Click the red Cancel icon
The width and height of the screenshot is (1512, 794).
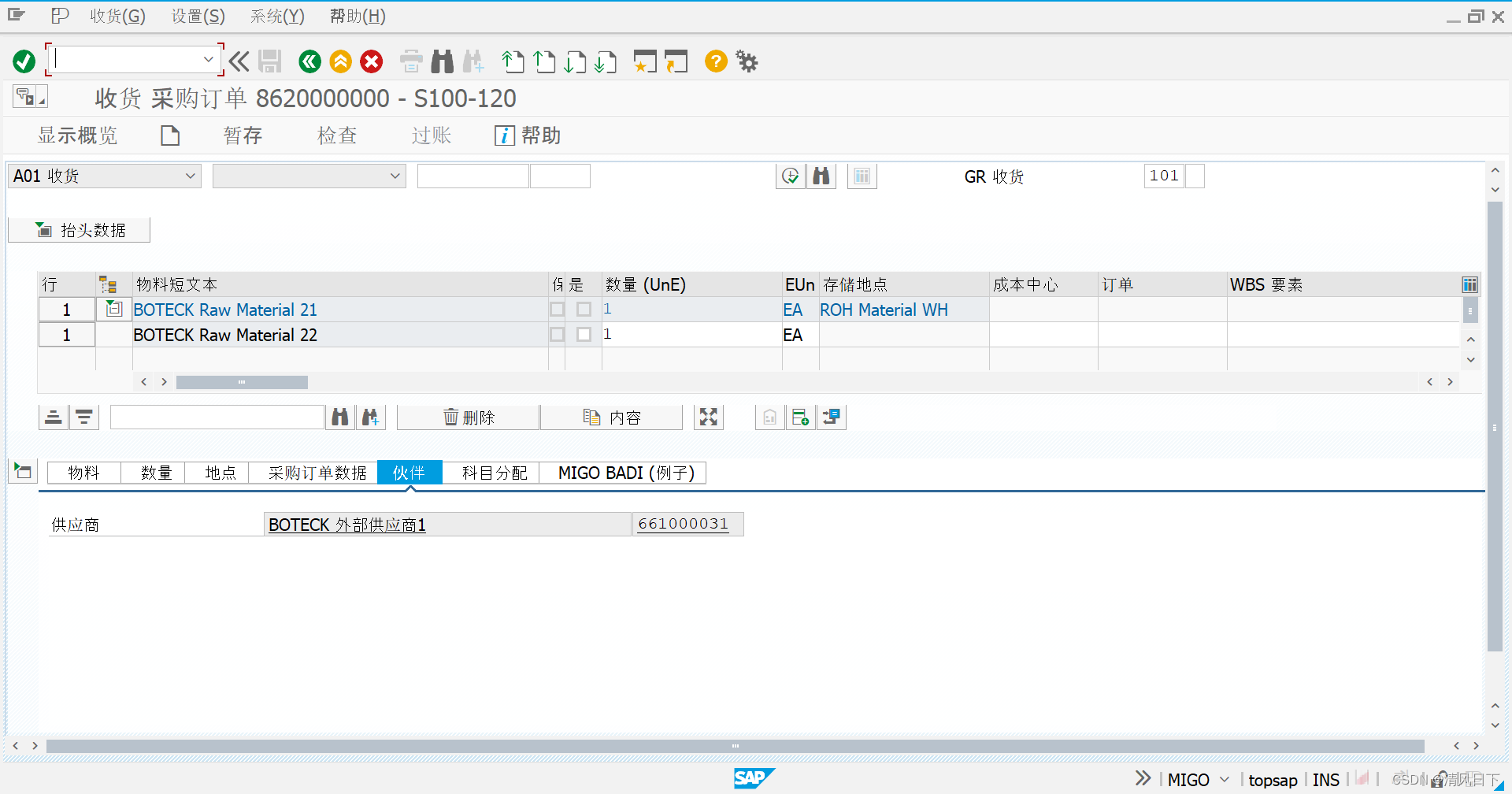pos(371,61)
